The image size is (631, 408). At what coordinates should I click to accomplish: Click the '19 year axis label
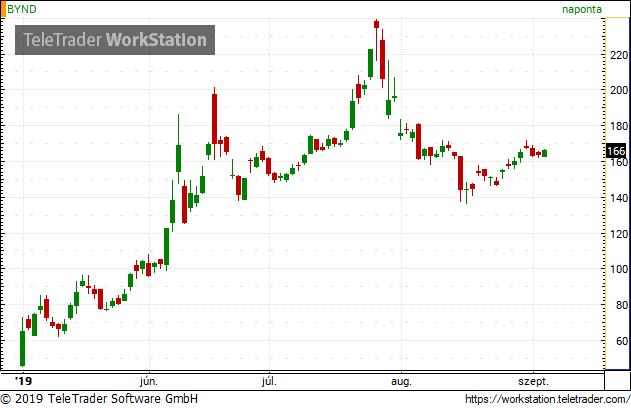pos(23,381)
